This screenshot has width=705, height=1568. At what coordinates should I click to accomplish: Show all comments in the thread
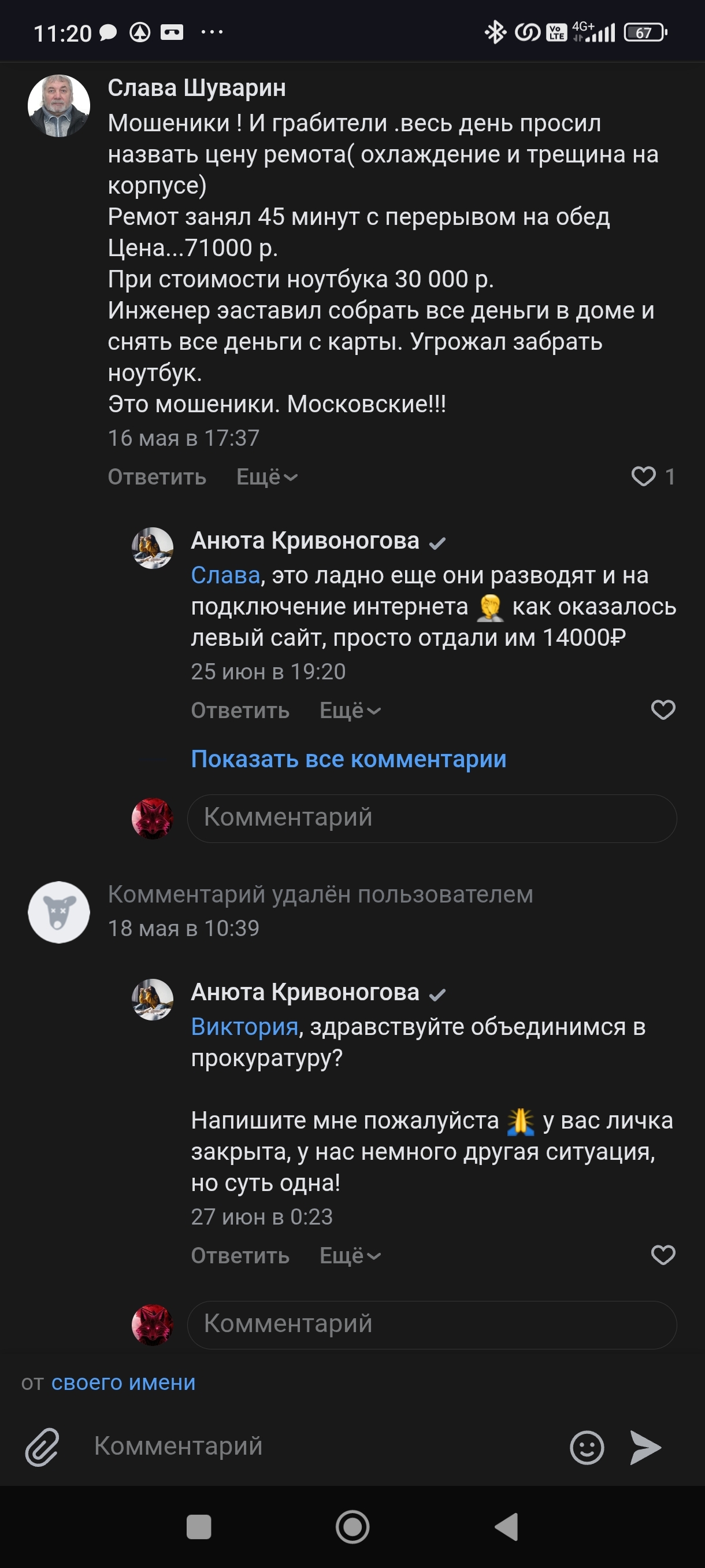click(348, 759)
